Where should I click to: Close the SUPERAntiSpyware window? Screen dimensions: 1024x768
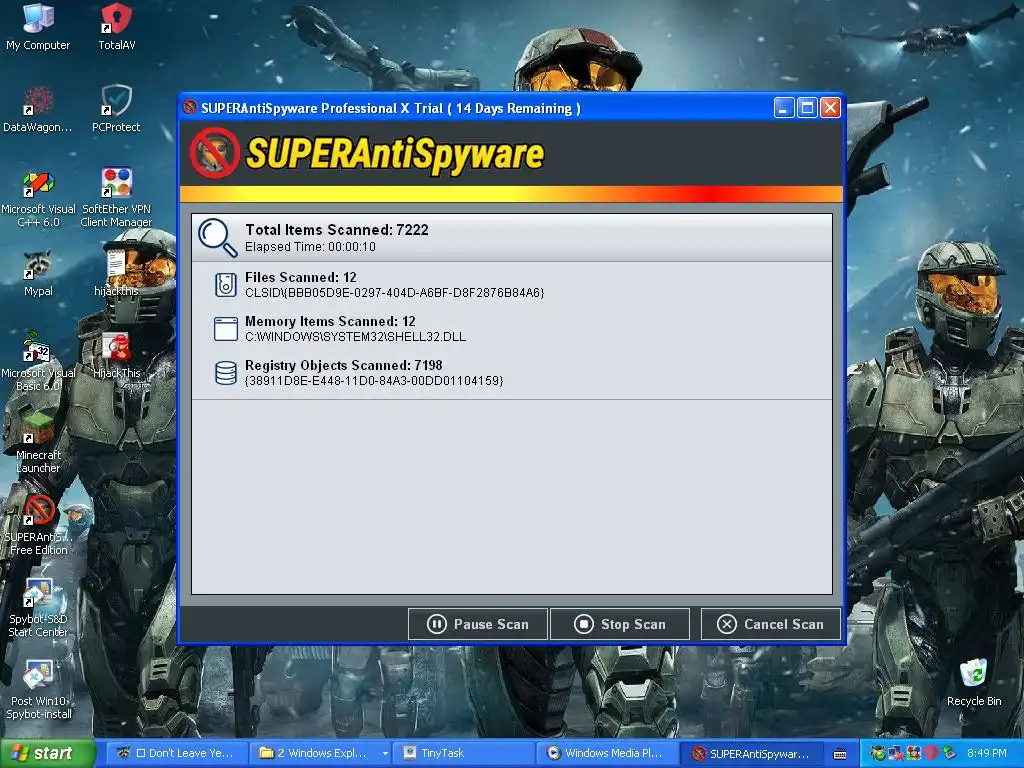click(830, 108)
